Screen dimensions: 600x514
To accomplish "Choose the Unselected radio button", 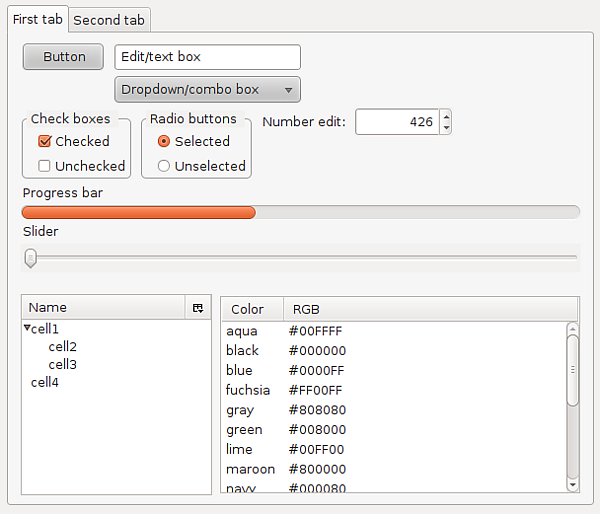I will click(164, 166).
